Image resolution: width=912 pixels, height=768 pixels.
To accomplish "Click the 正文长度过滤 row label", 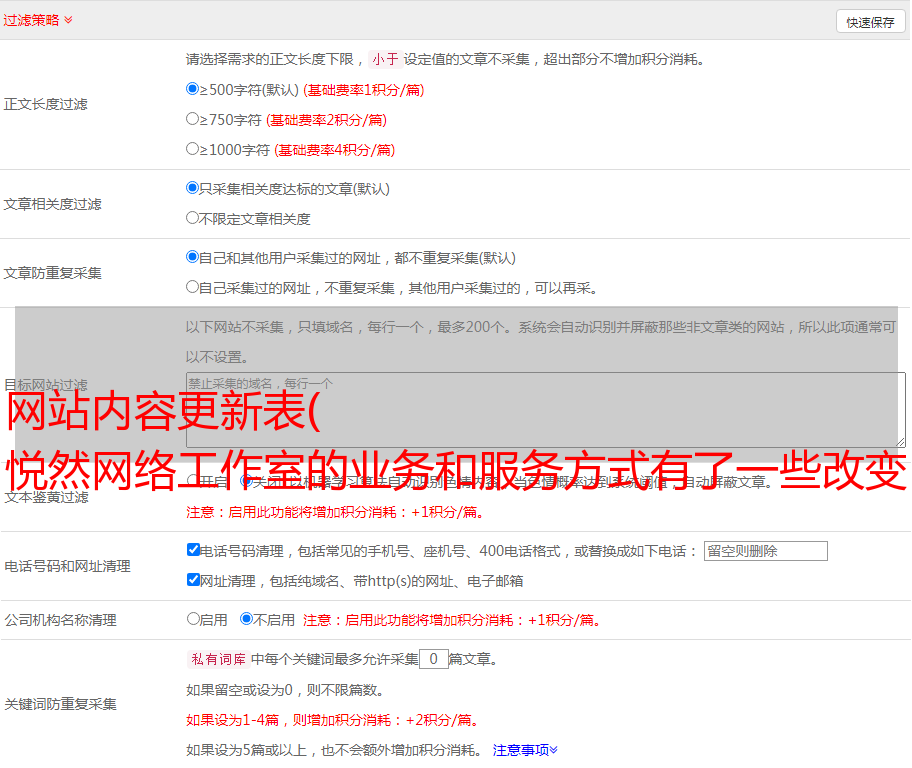I will coord(45,104).
